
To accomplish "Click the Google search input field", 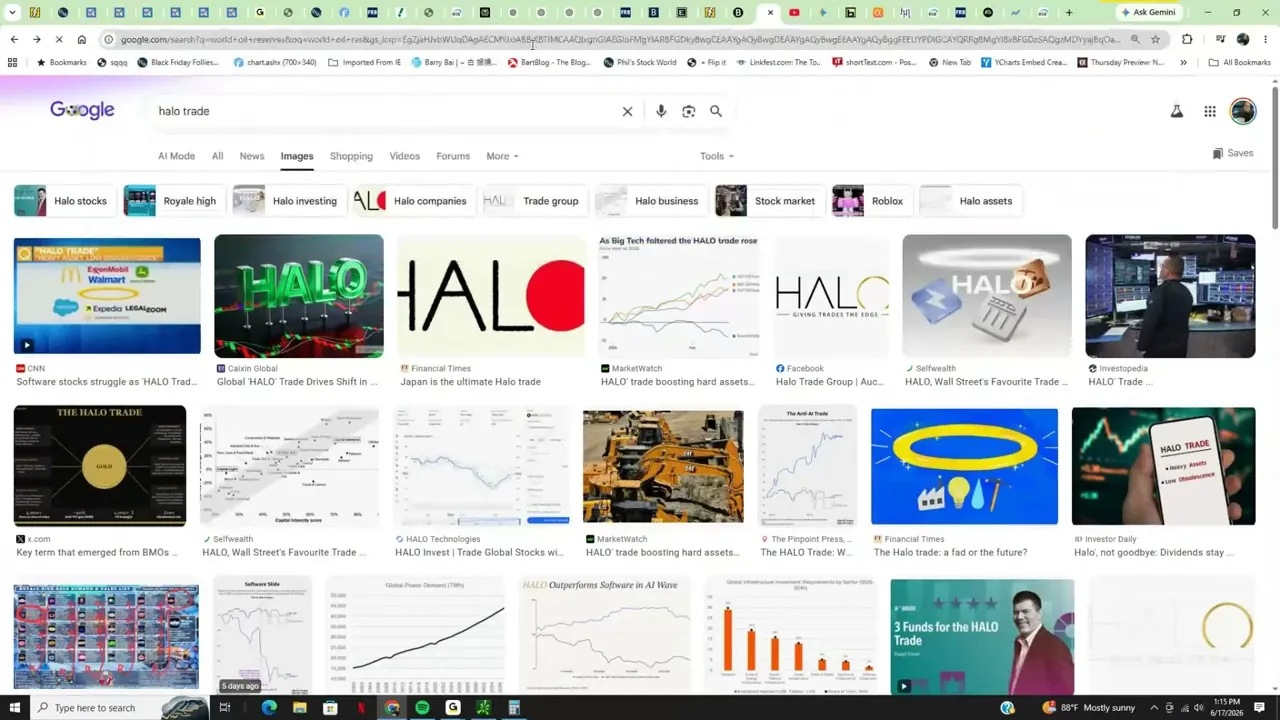I will (x=385, y=111).
